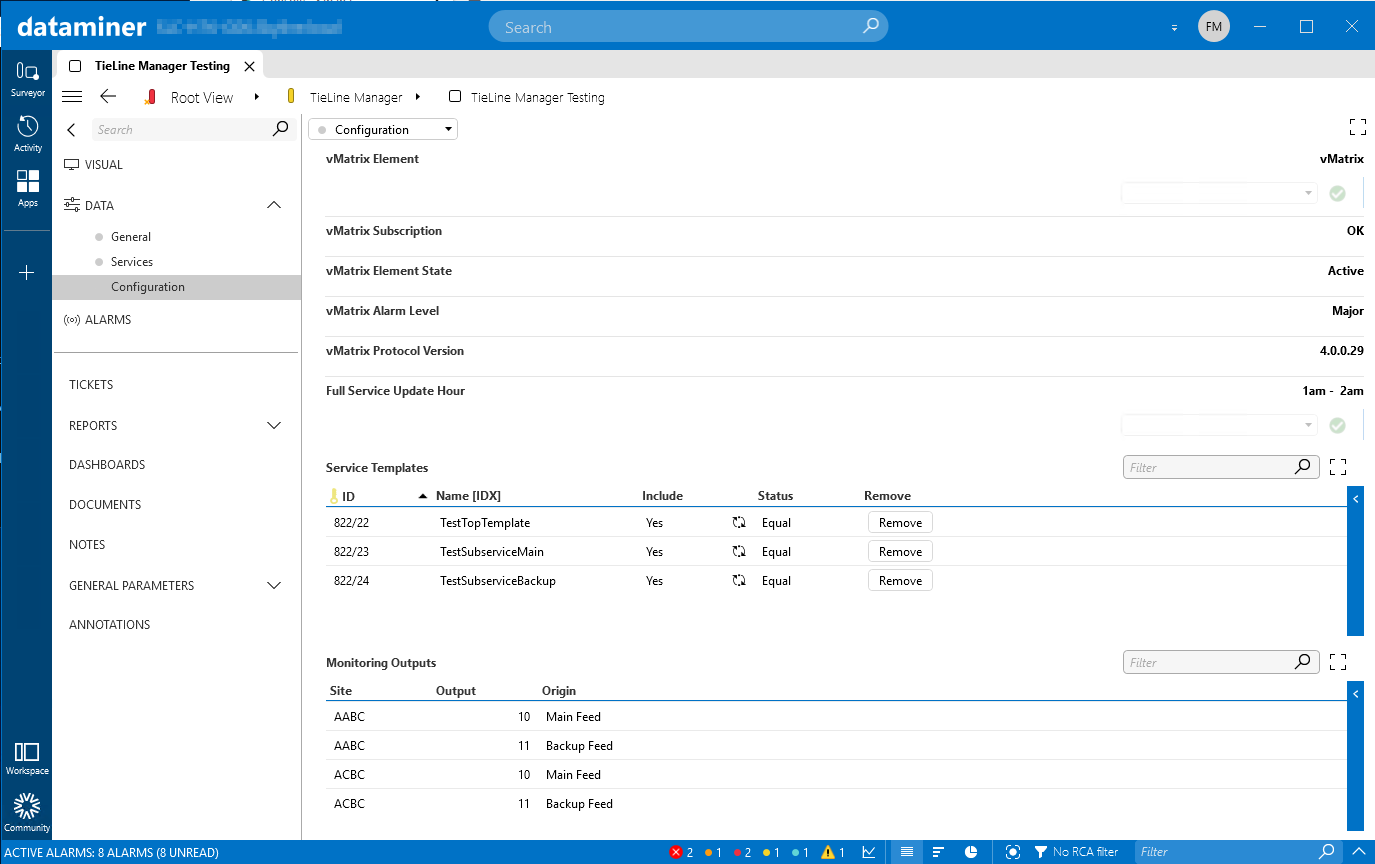Expand the Service Templates table to fullscreen
This screenshot has height=864, width=1375.
pyautogui.click(x=1338, y=467)
